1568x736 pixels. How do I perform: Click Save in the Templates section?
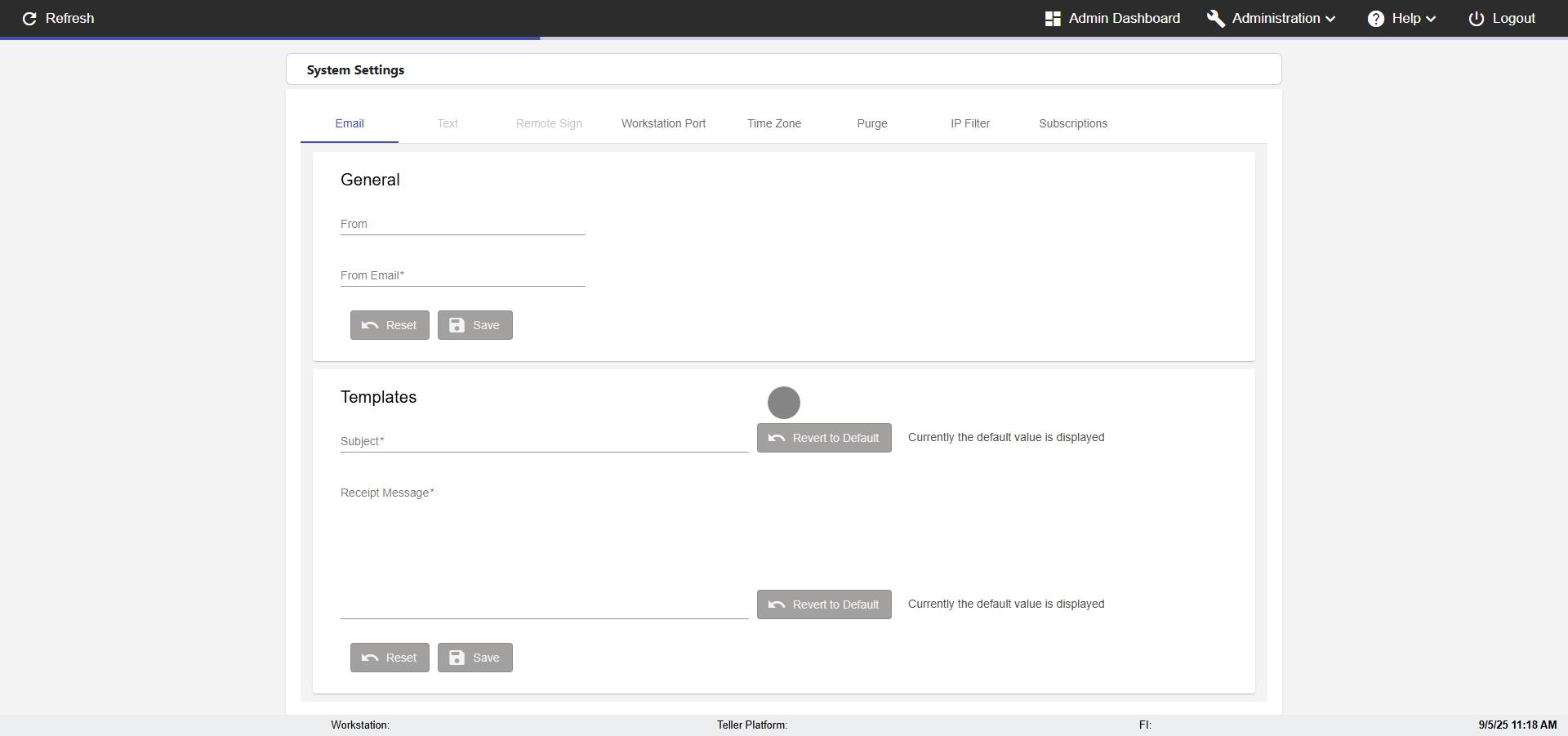475,658
